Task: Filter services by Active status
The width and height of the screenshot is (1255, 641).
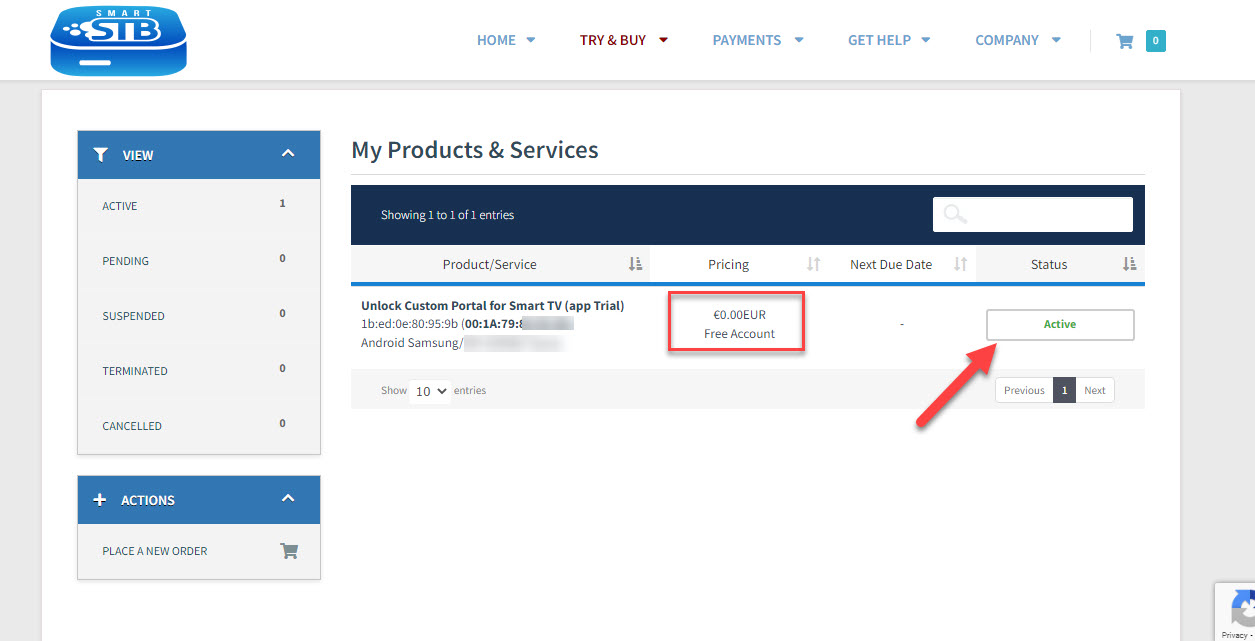Action: tap(120, 206)
